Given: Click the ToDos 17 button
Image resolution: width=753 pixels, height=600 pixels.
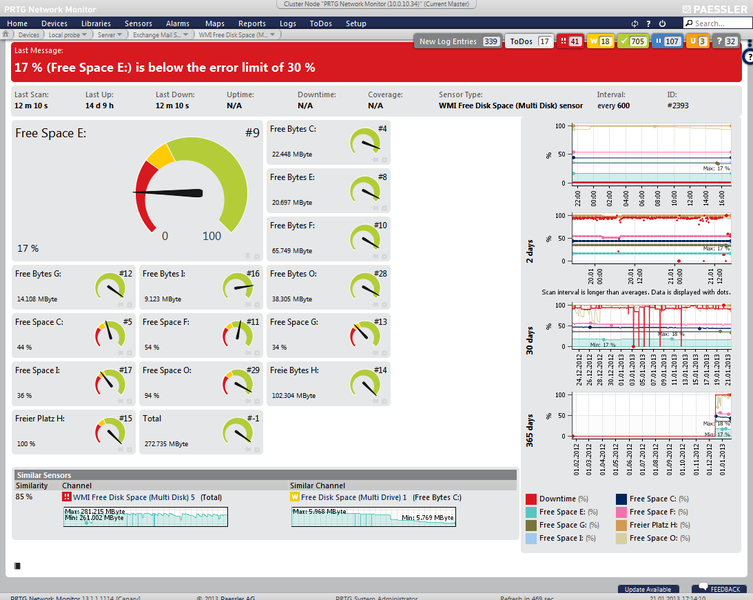Looking at the screenshot, I should pos(529,41).
